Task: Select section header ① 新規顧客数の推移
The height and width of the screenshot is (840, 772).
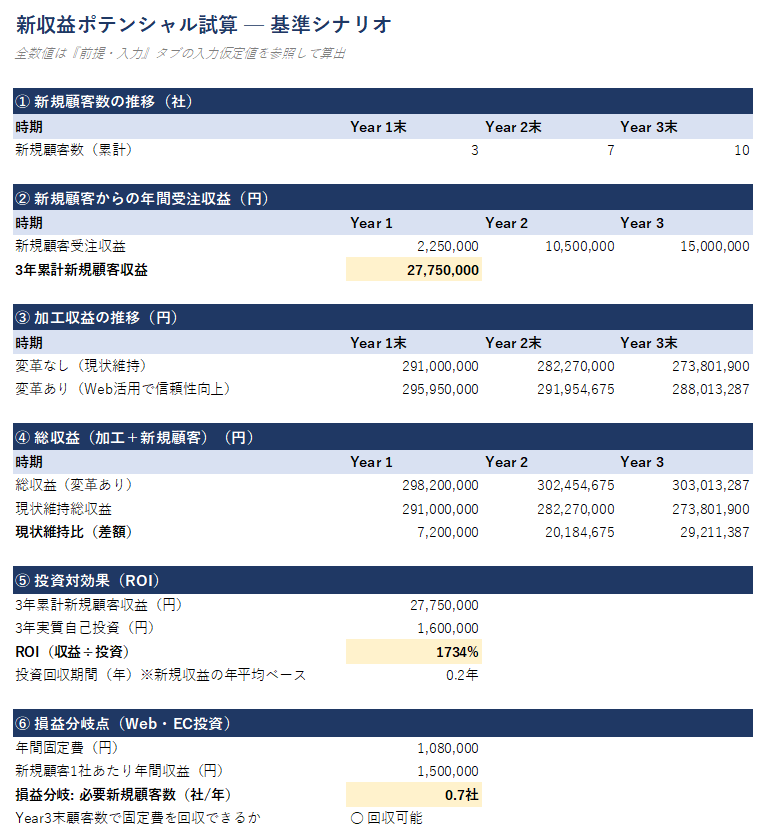Action: click(383, 101)
